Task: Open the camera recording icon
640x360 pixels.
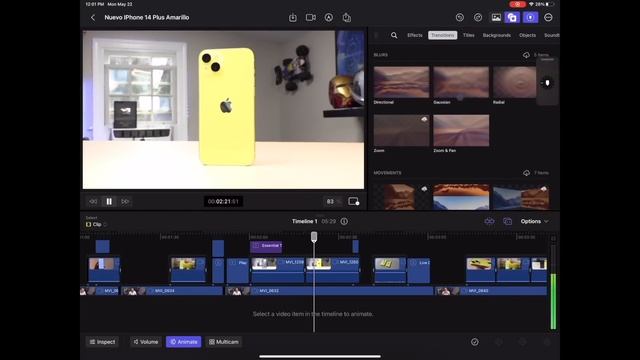Action: point(311,18)
